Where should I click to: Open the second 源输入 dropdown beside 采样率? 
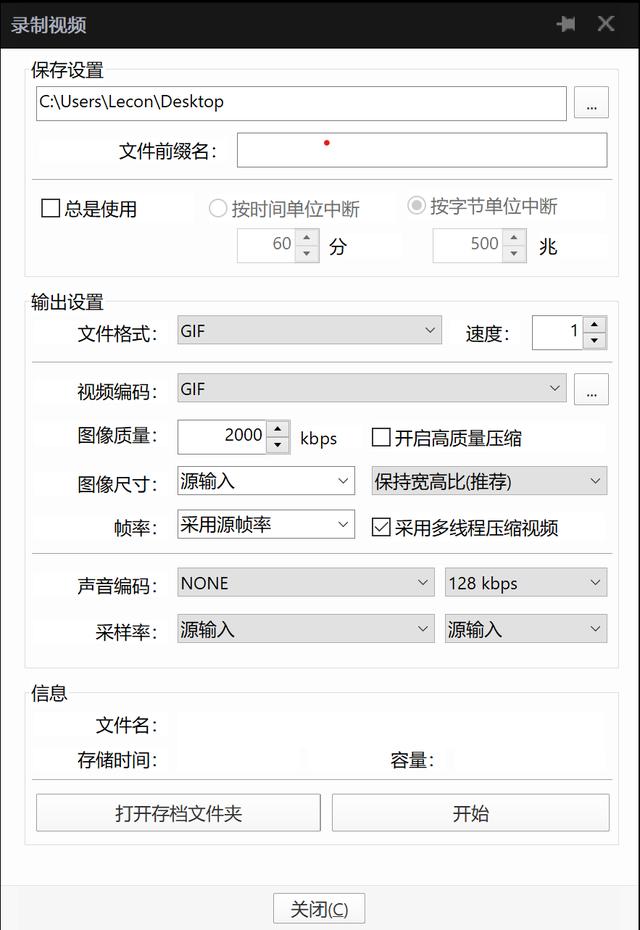click(526, 628)
